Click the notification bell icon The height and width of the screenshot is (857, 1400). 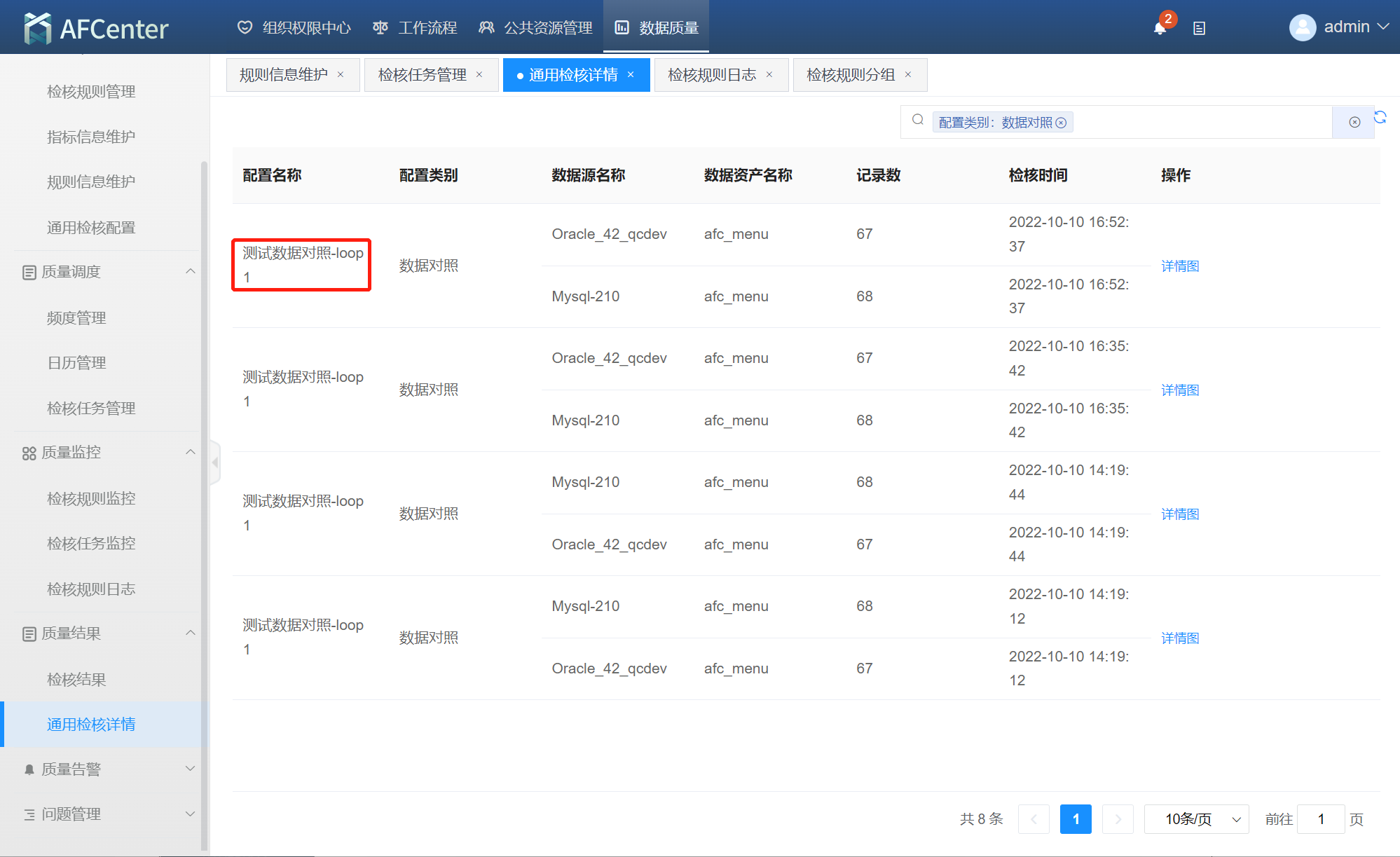(1160, 28)
